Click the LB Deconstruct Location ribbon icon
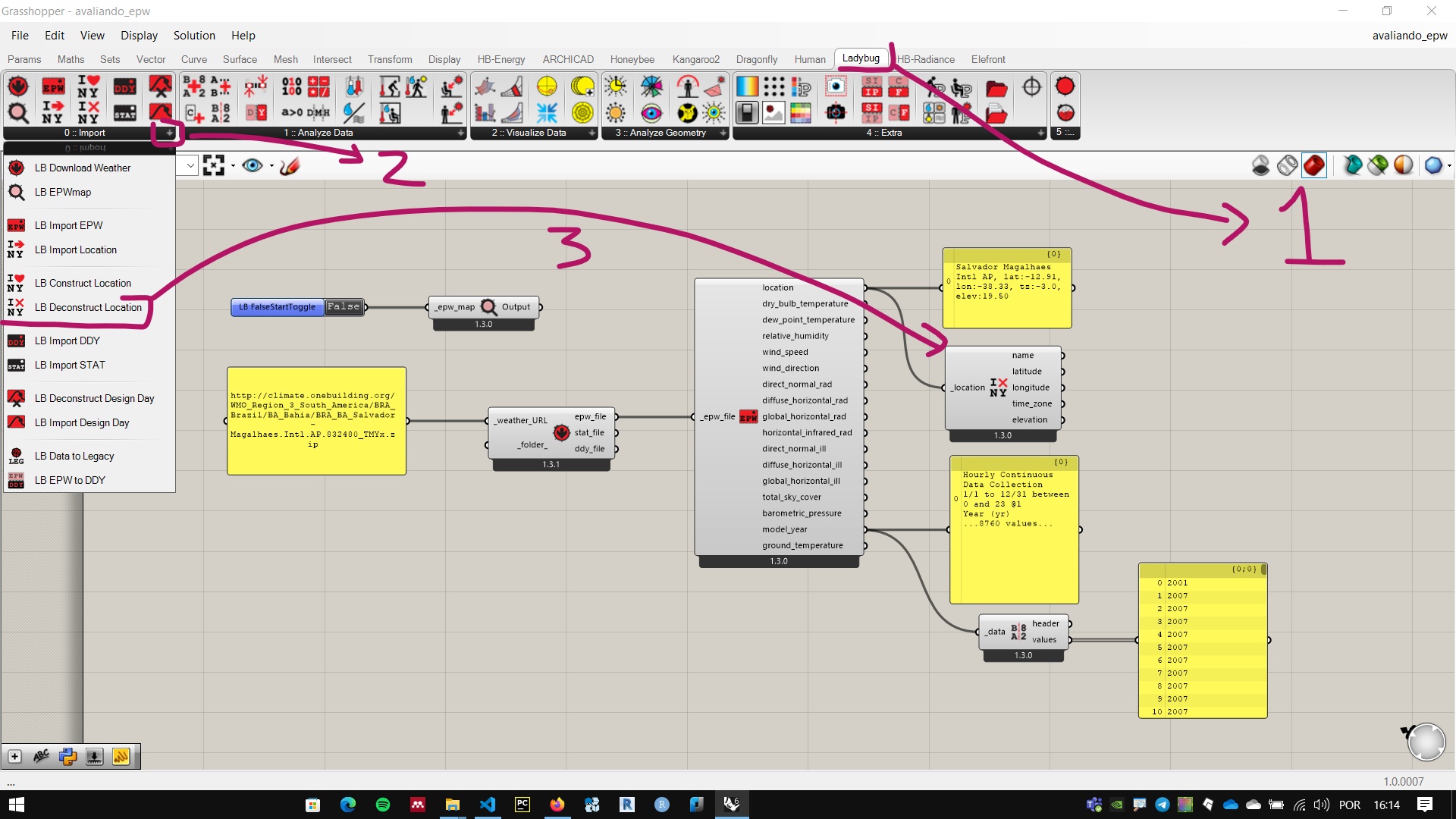Screen dimensions: 1456x819 [89, 113]
